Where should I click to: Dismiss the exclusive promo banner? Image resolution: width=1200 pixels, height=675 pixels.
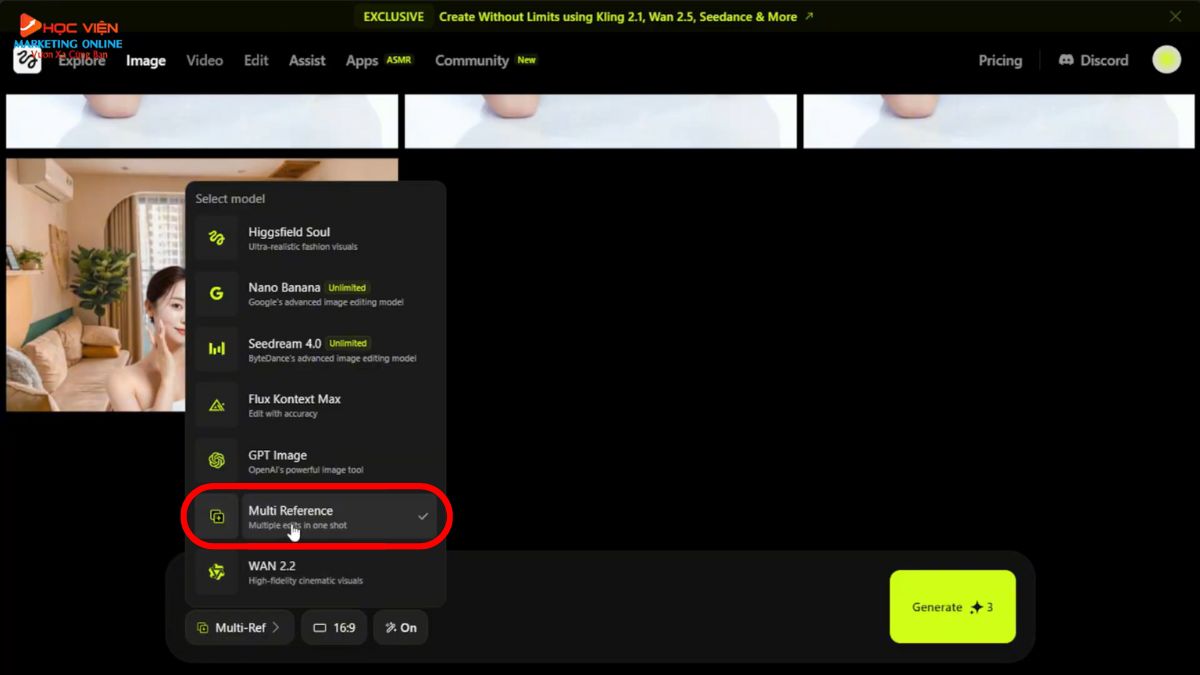point(1175,16)
